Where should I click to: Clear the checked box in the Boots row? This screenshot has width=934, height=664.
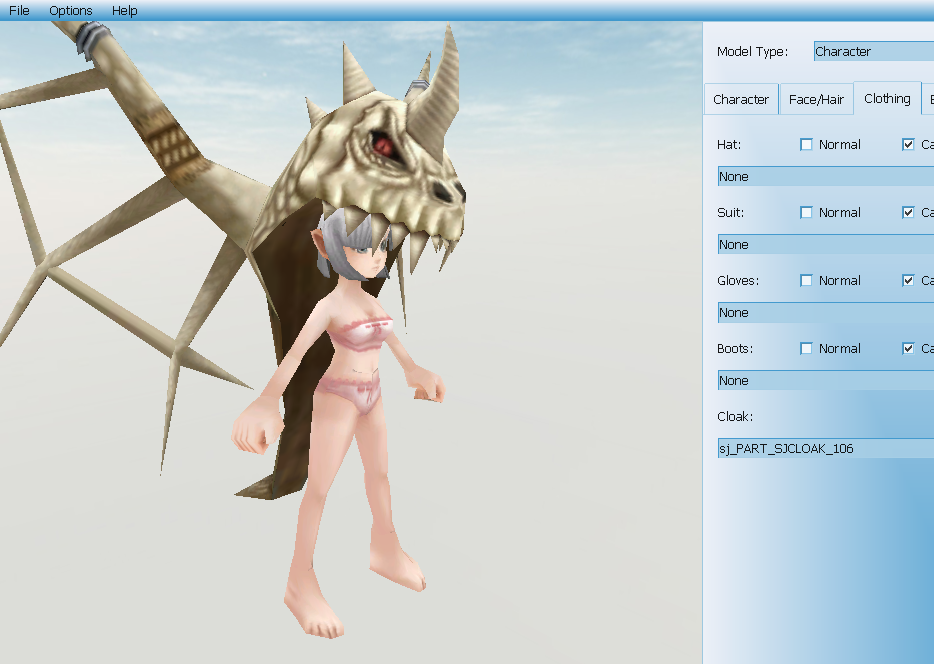[x=908, y=349]
